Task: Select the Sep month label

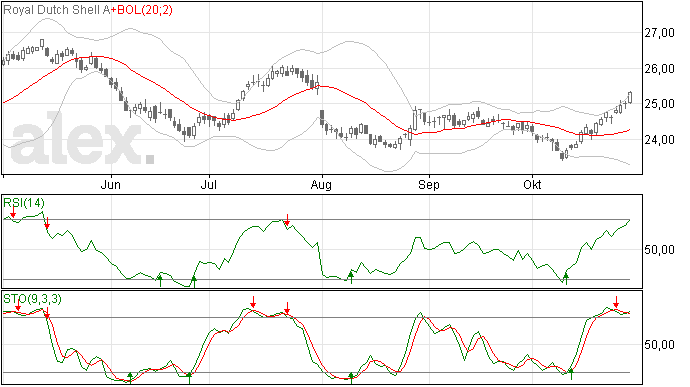Action: click(429, 184)
